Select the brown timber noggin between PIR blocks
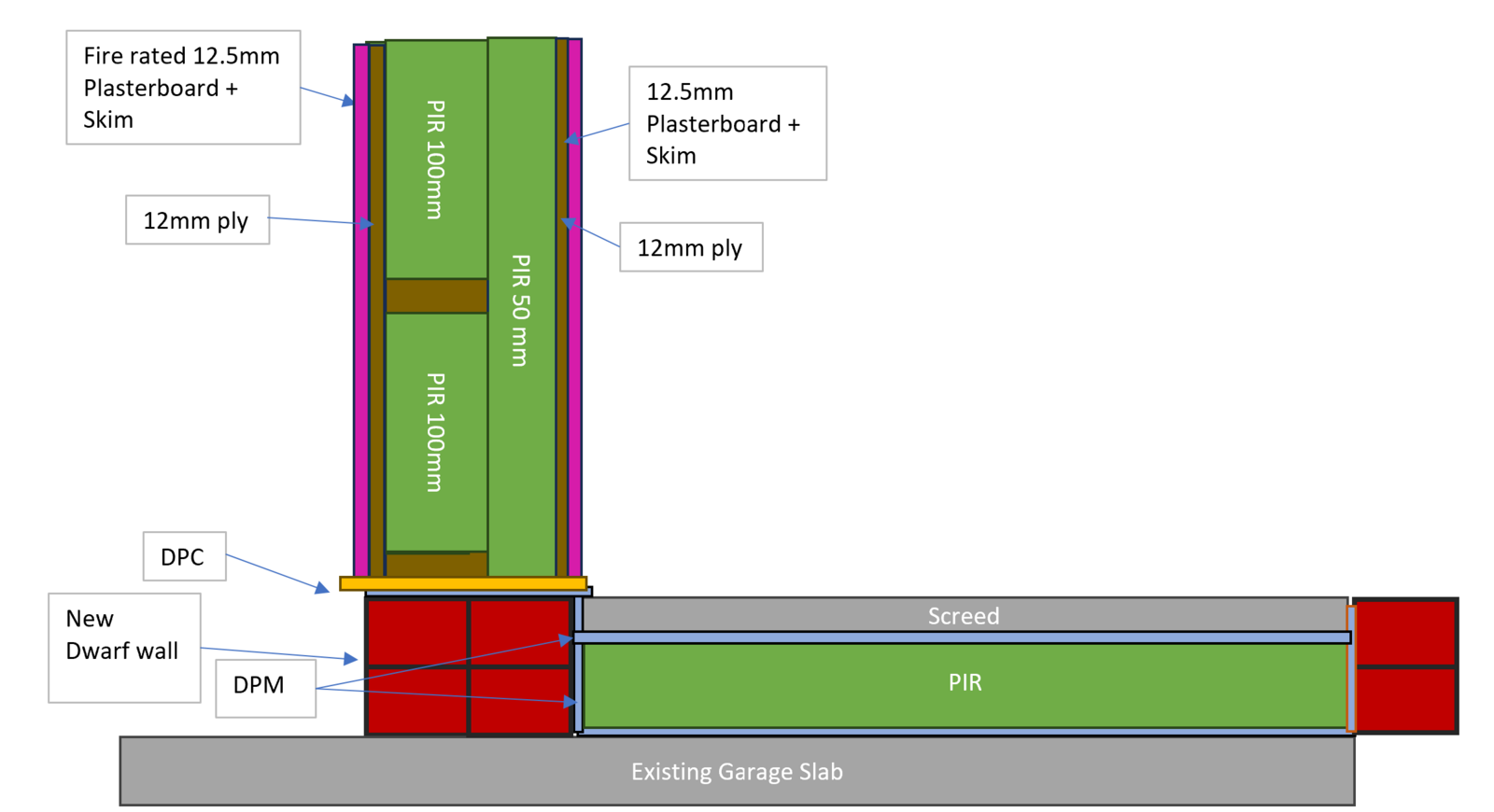The height and width of the screenshot is (812, 1494). click(x=436, y=296)
